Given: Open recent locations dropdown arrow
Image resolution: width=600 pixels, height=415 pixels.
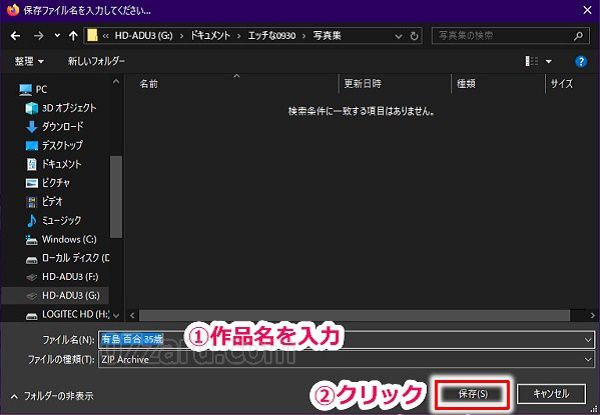Looking at the screenshot, I should click(57, 36).
